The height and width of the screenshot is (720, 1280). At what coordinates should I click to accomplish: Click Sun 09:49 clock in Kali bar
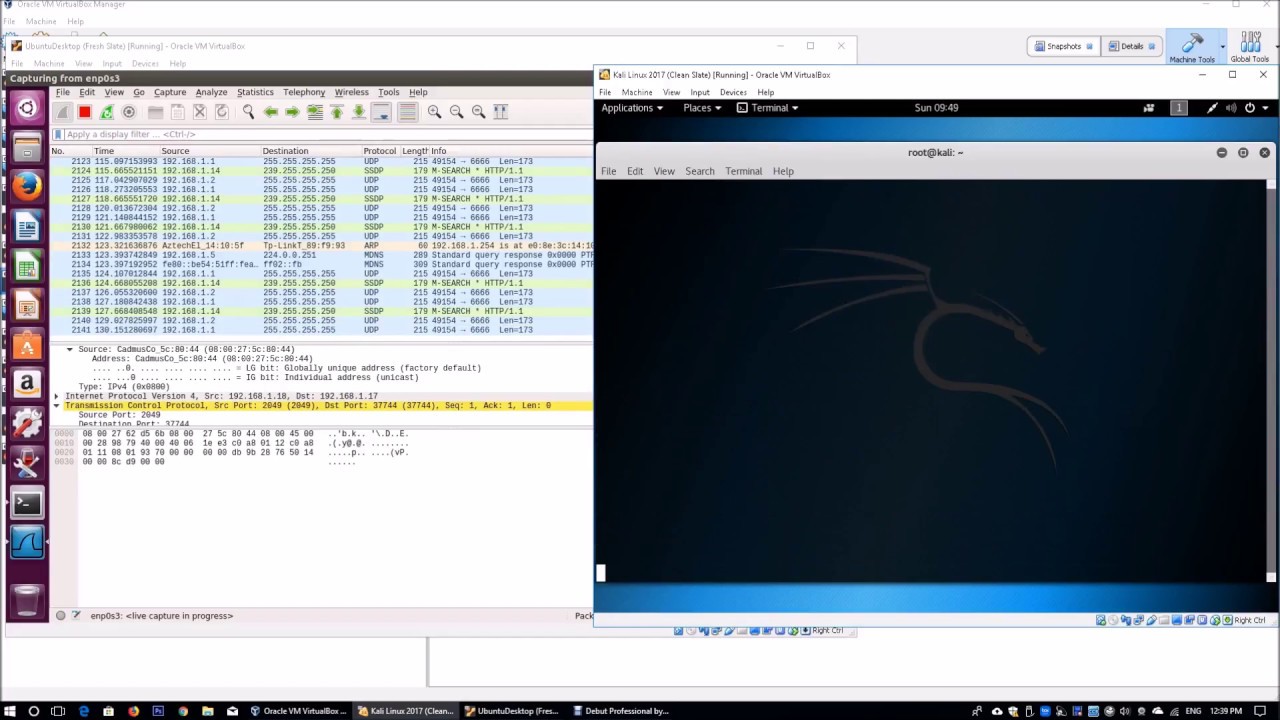pos(936,108)
